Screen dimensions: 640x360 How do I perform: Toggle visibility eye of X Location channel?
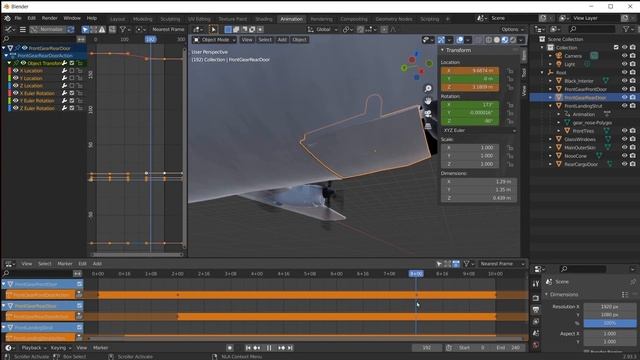(x=16, y=71)
